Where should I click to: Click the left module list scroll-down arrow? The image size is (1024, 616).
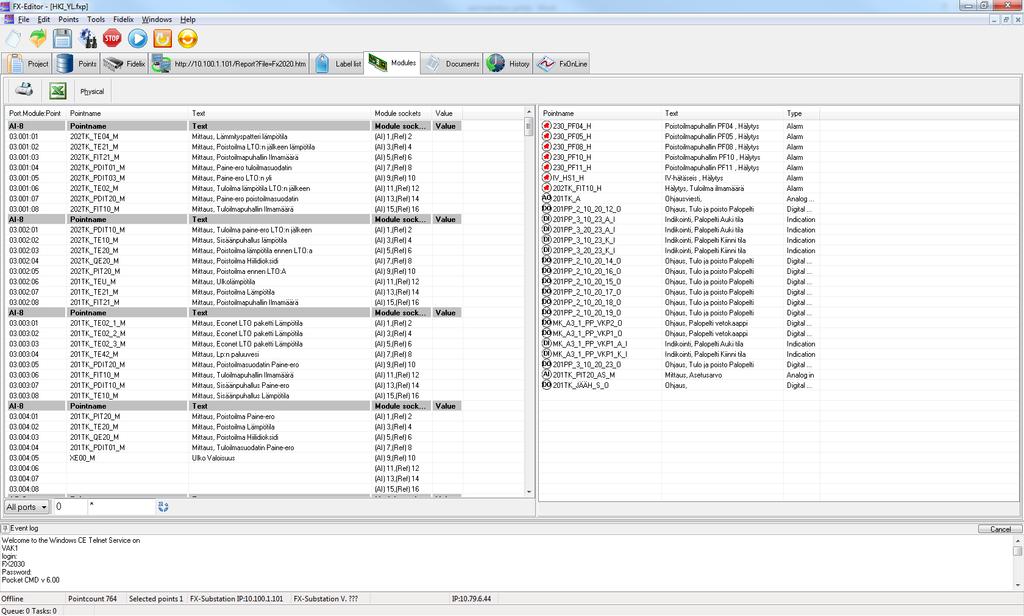coord(529,492)
